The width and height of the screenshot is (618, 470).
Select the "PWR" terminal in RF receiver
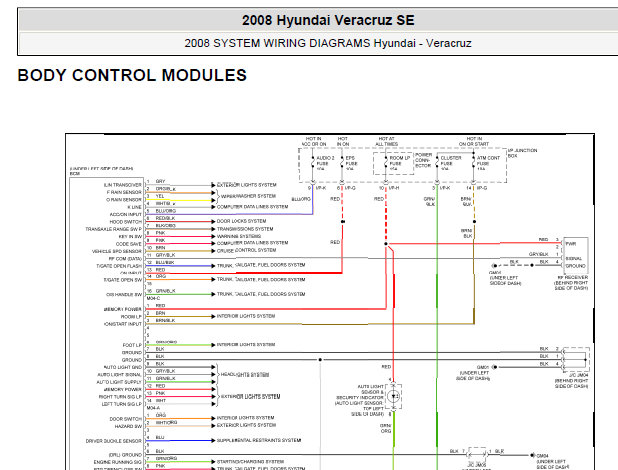tap(570, 244)
